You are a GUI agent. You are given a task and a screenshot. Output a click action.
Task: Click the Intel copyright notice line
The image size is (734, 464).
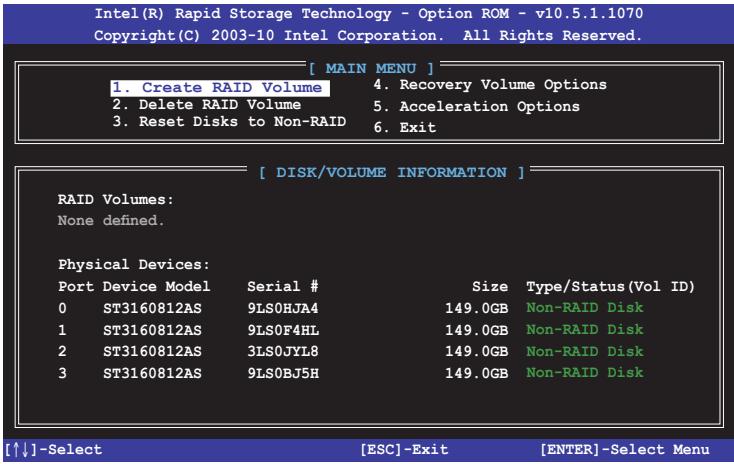[x=367, y=36]
